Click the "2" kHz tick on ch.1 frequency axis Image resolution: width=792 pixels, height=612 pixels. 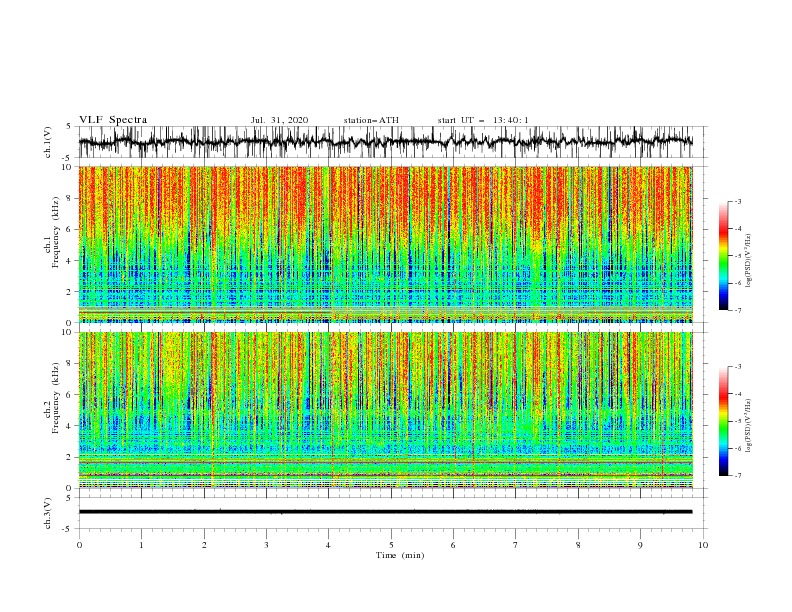pyautogui.click(x=69, y=292)
